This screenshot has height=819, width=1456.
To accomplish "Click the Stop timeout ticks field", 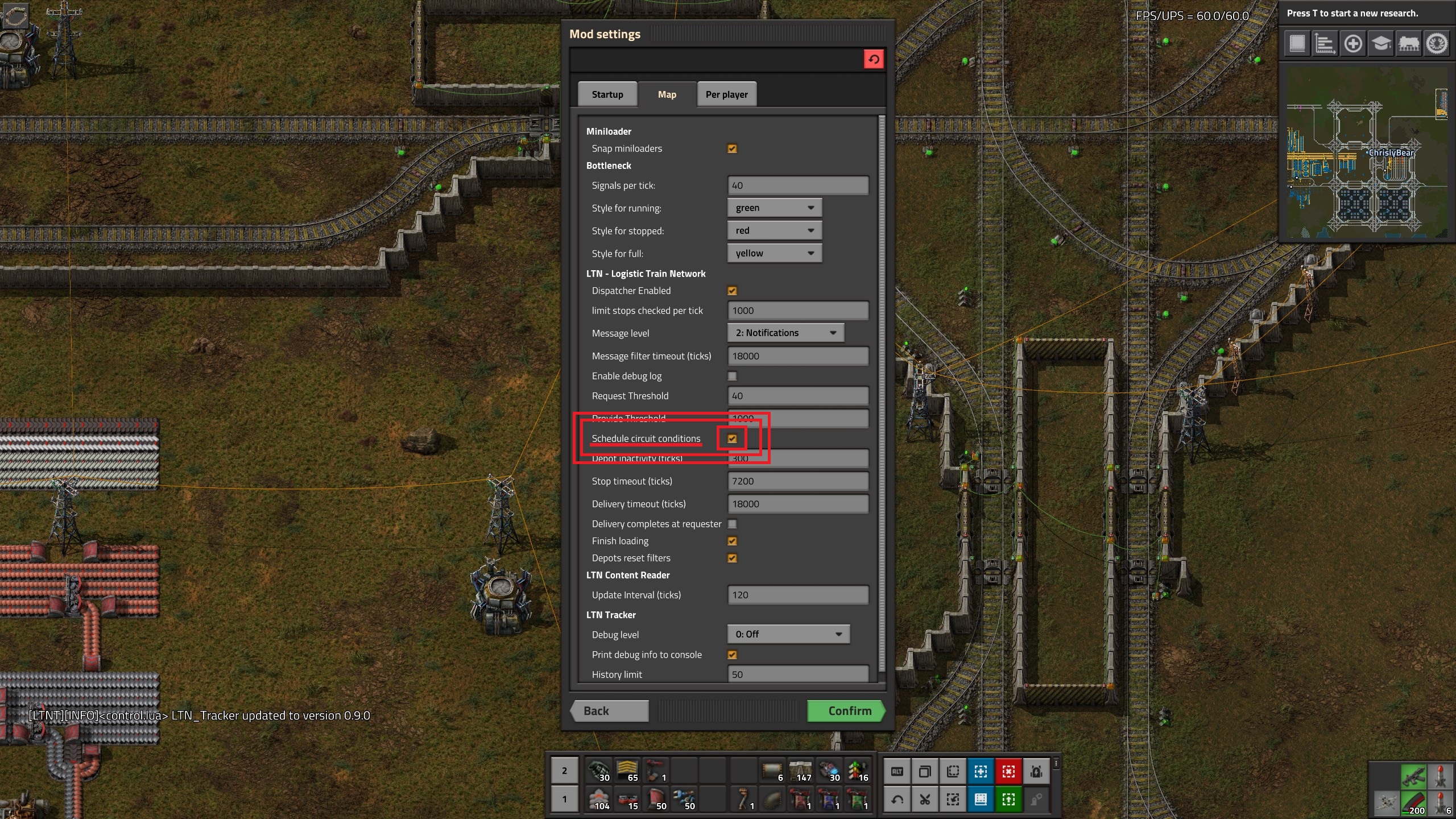I will [798, 481].
